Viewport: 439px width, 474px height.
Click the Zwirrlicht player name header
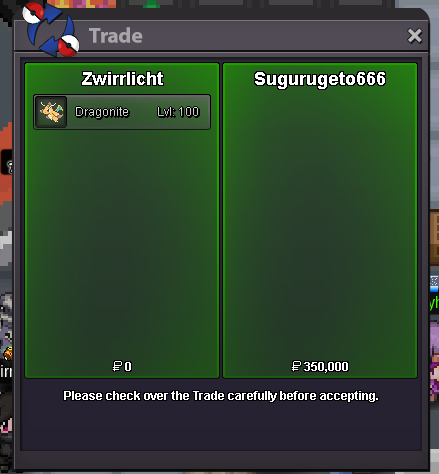(122, 79)
